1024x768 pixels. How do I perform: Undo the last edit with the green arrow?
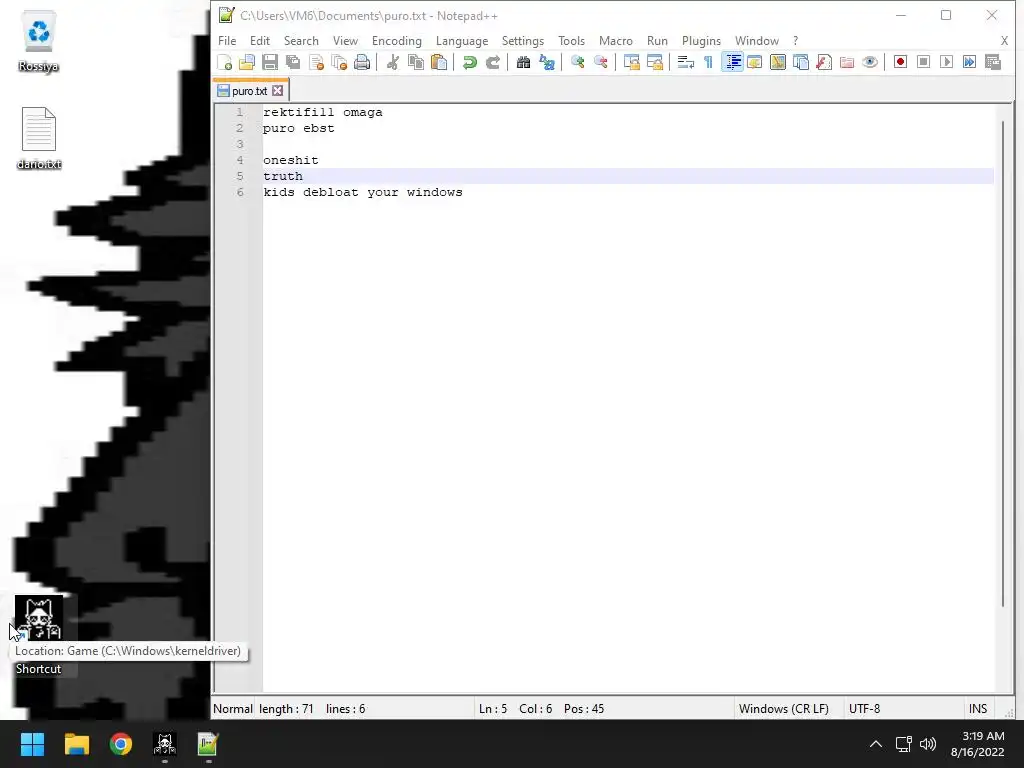(470, 62)
